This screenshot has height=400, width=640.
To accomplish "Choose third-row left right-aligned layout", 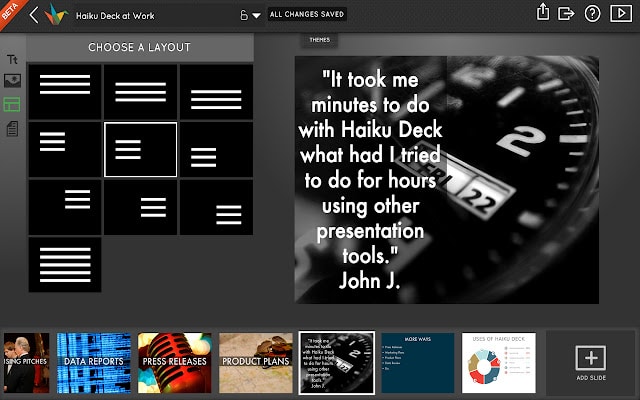I will click(x=65, y=207).
